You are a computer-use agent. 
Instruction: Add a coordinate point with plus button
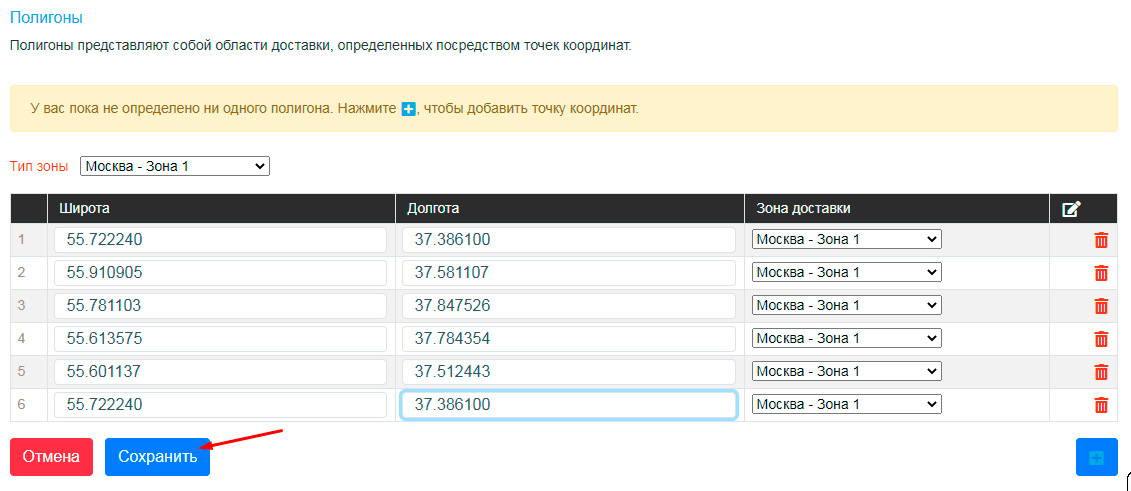tap(1096, 457)
